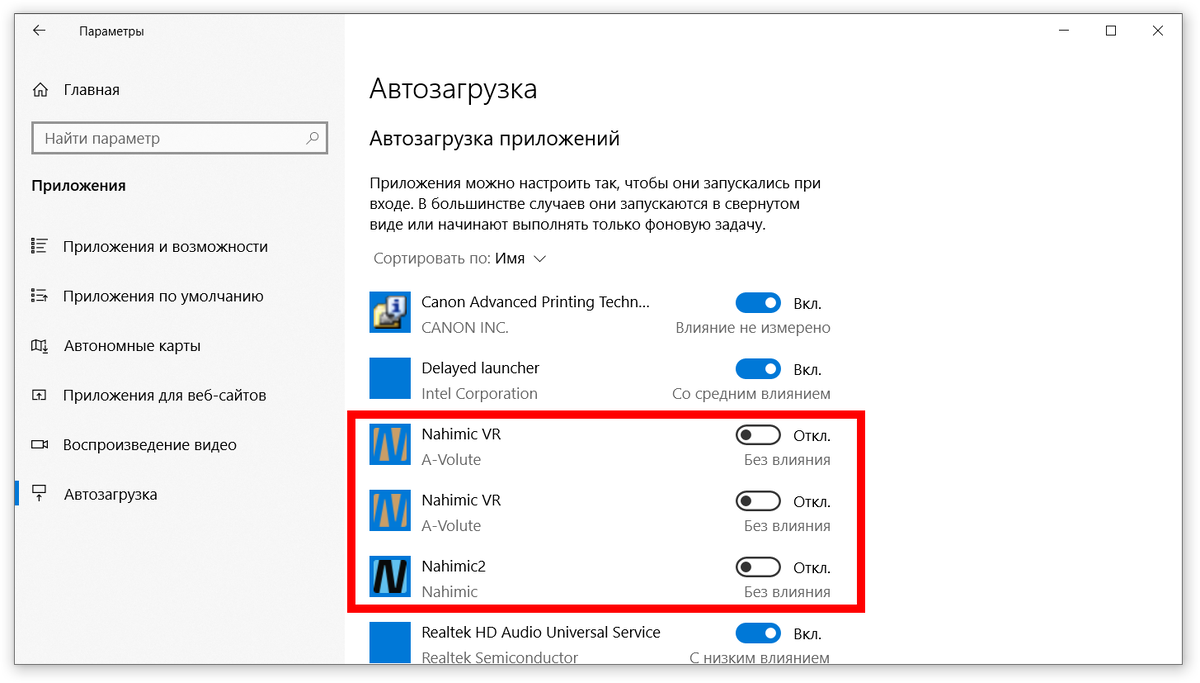Go to Главная settings home
The image size is (1200, 683).
(91, 90)
